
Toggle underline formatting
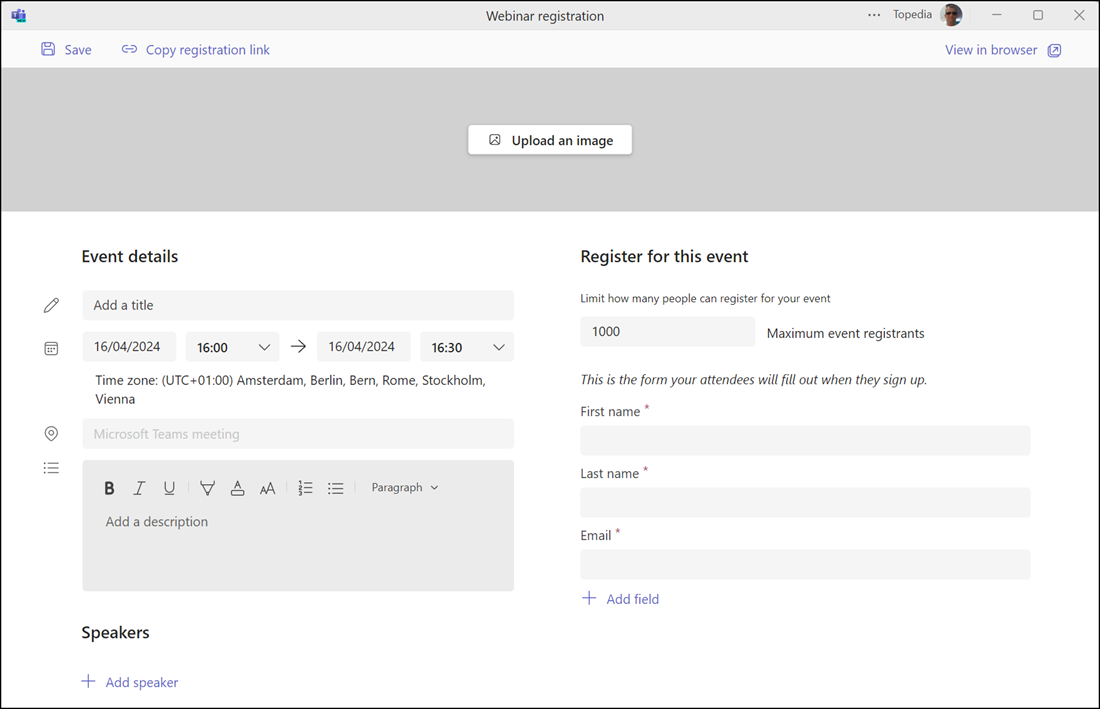[x=169, y=487]
